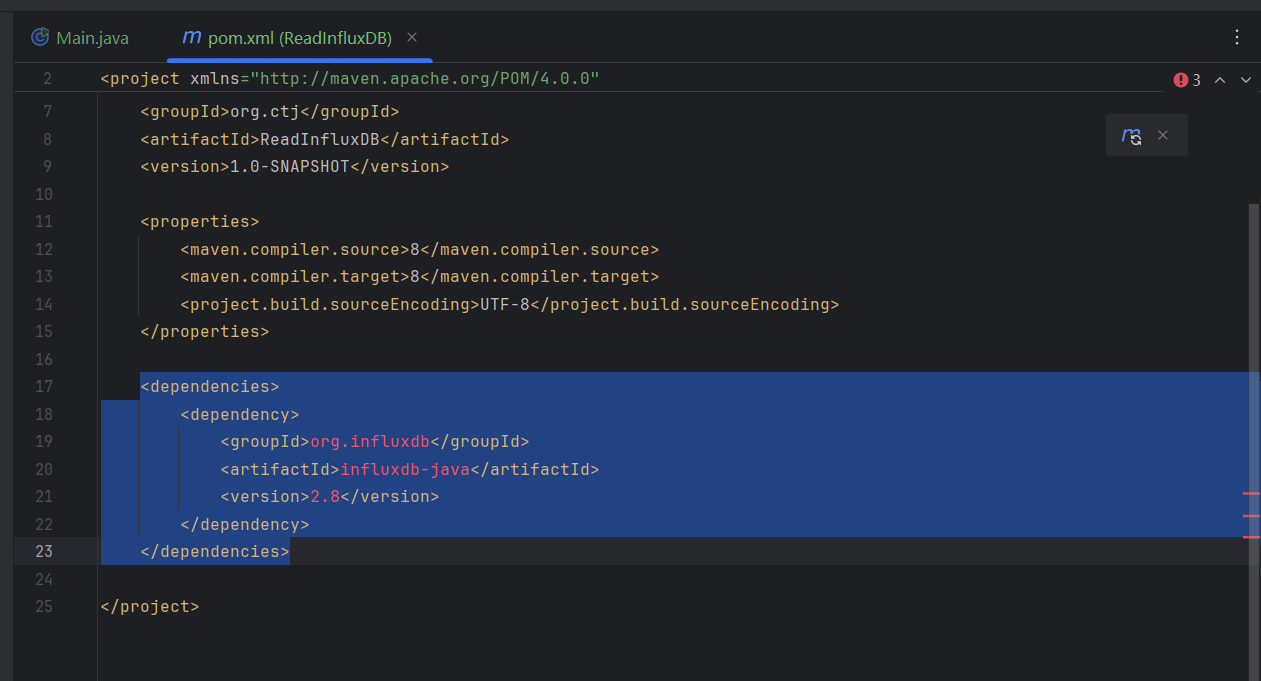Click the error stripe marker on line 21
Screen dimensions: 1261x681
[x=1250, y=493]
